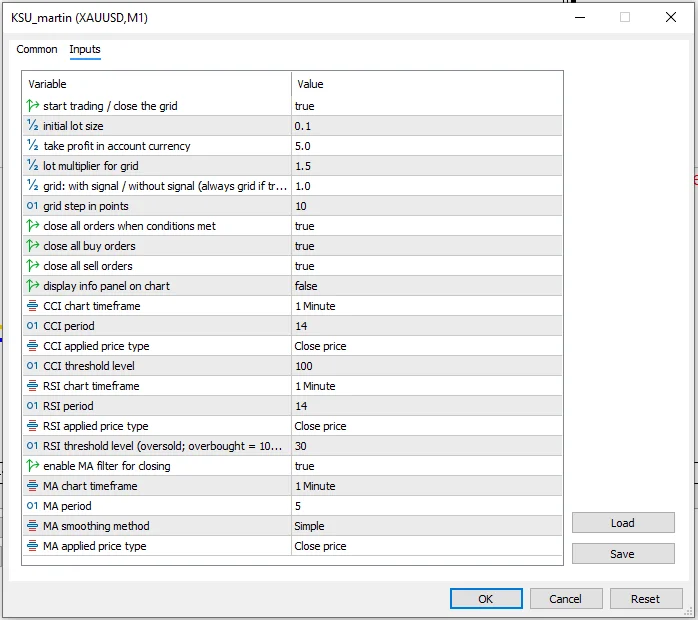Click the integer icon beside 'CCI threshold level'

(x=32, y=366)
